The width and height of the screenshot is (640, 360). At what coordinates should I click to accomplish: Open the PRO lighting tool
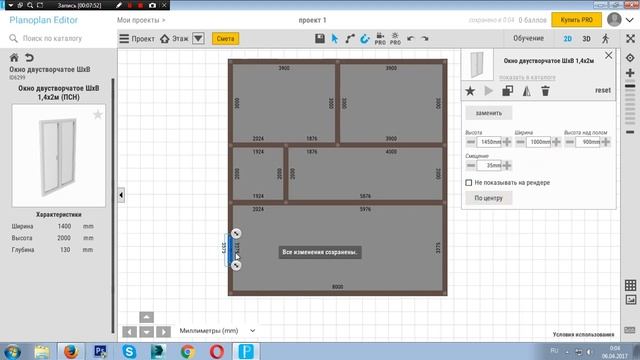395,39
